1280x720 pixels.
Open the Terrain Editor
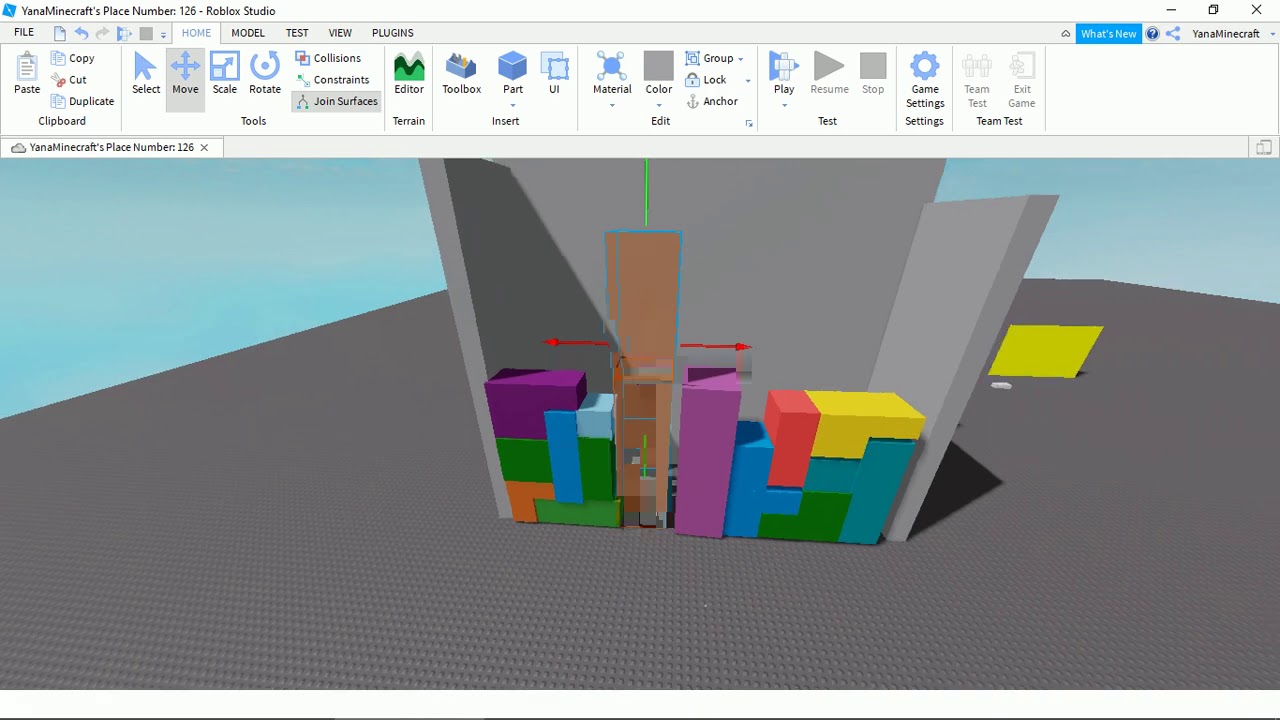pos(408,75)
